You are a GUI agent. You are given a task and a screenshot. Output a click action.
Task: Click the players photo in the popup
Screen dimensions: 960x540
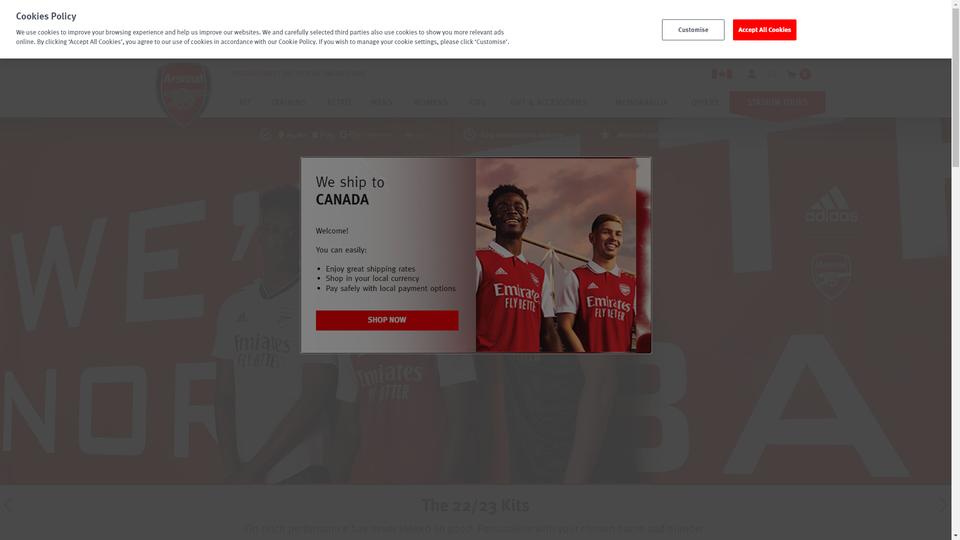tap(556, 255)
